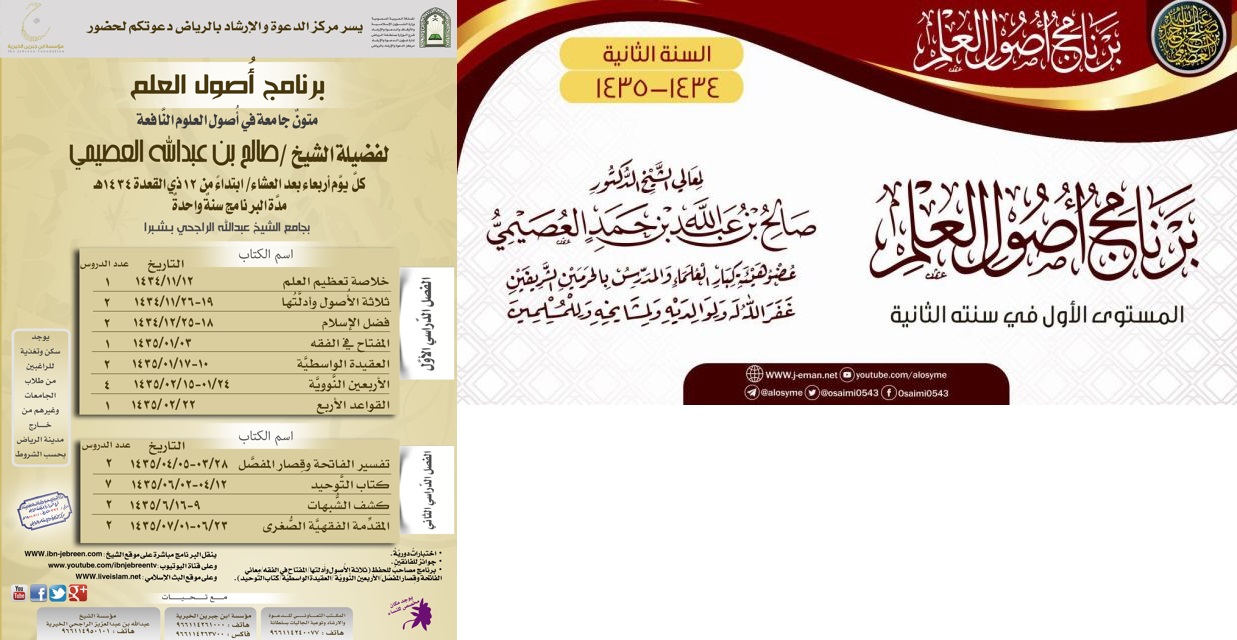Screen dimensions: 1237x640
Task: Click the Telegram icon beside @alosyme
Action: pyautogui.click(x=753, y=393)
